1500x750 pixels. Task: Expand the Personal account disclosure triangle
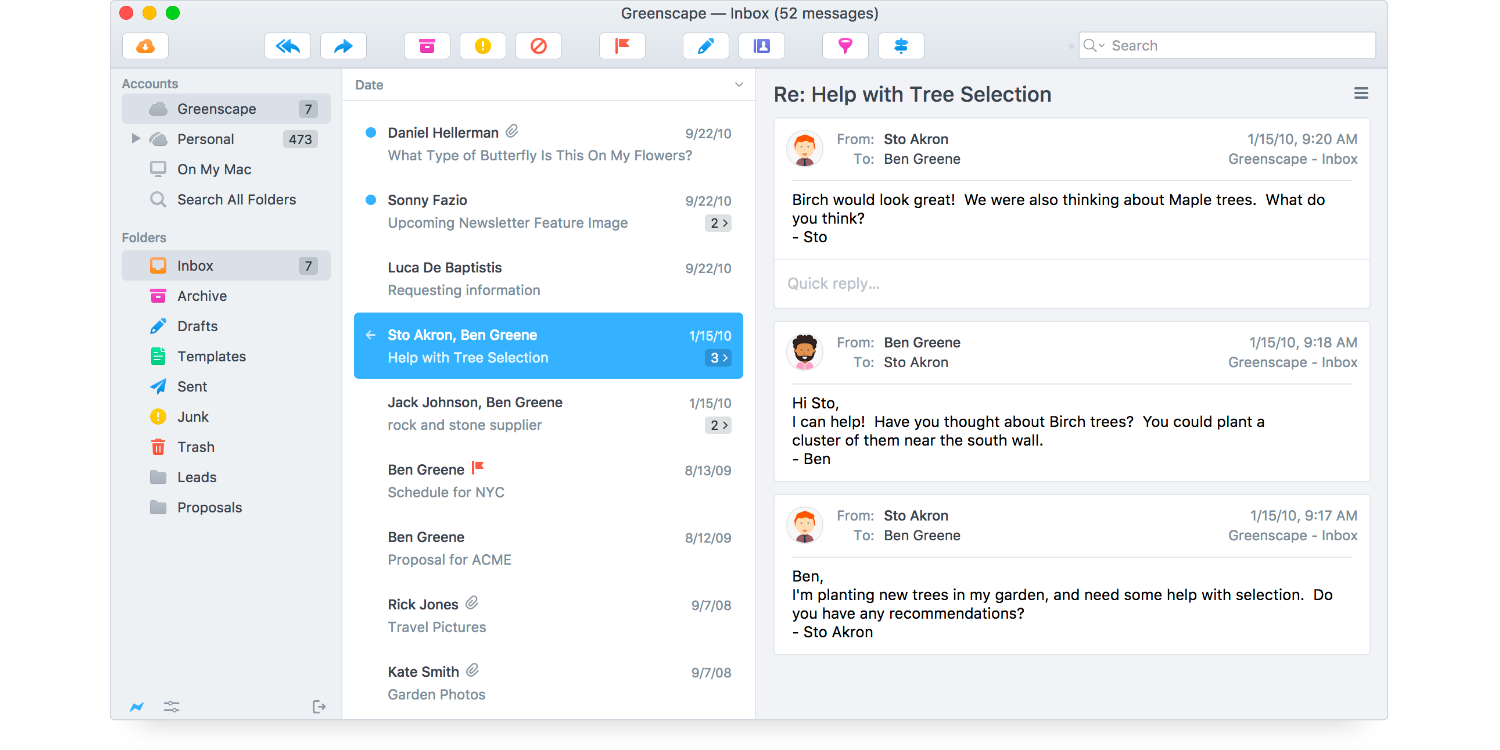136,139
